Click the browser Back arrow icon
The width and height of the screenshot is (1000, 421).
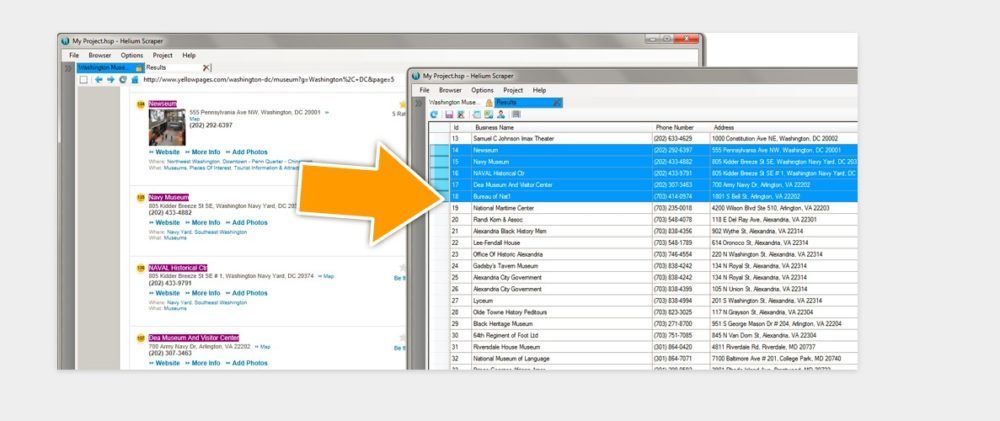(98, 79)
